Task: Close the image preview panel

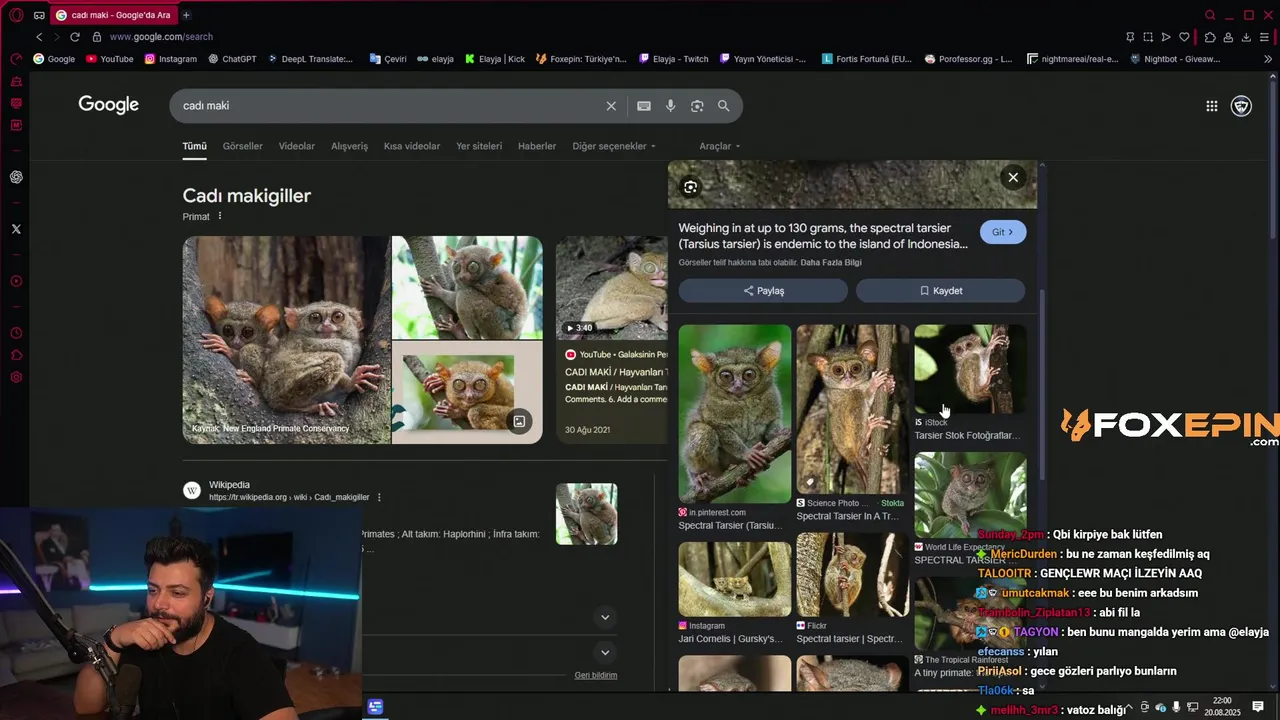Action: click(x=1013, y=177)
